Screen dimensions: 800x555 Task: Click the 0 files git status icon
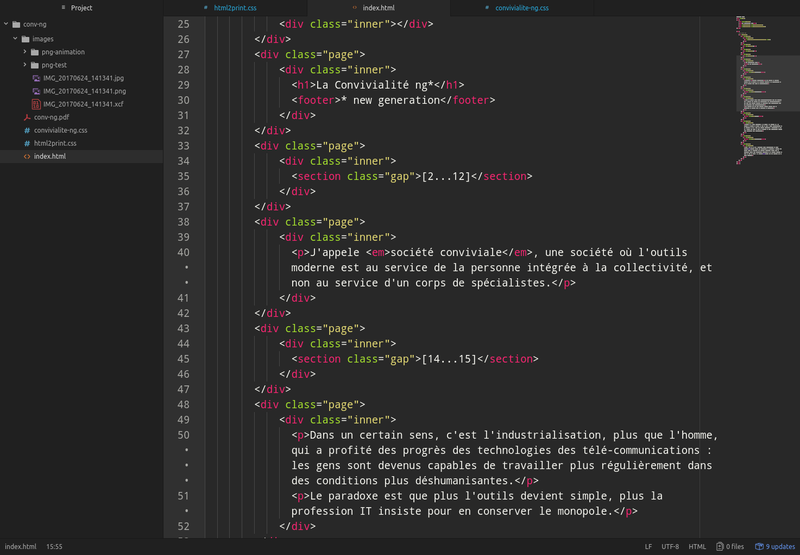[x=719, y=546]
